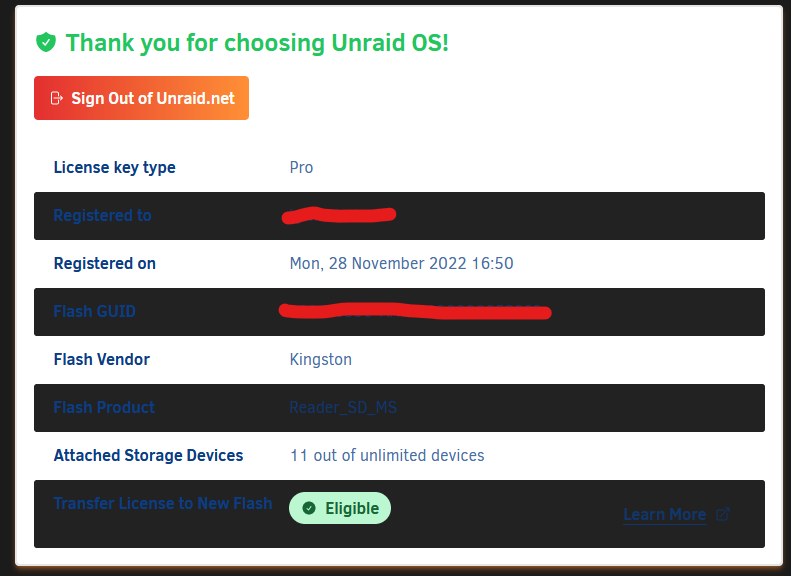Click the Attached Storage Devices label
The height and width of the screenshot is (576, 791).
click(148, 455)
